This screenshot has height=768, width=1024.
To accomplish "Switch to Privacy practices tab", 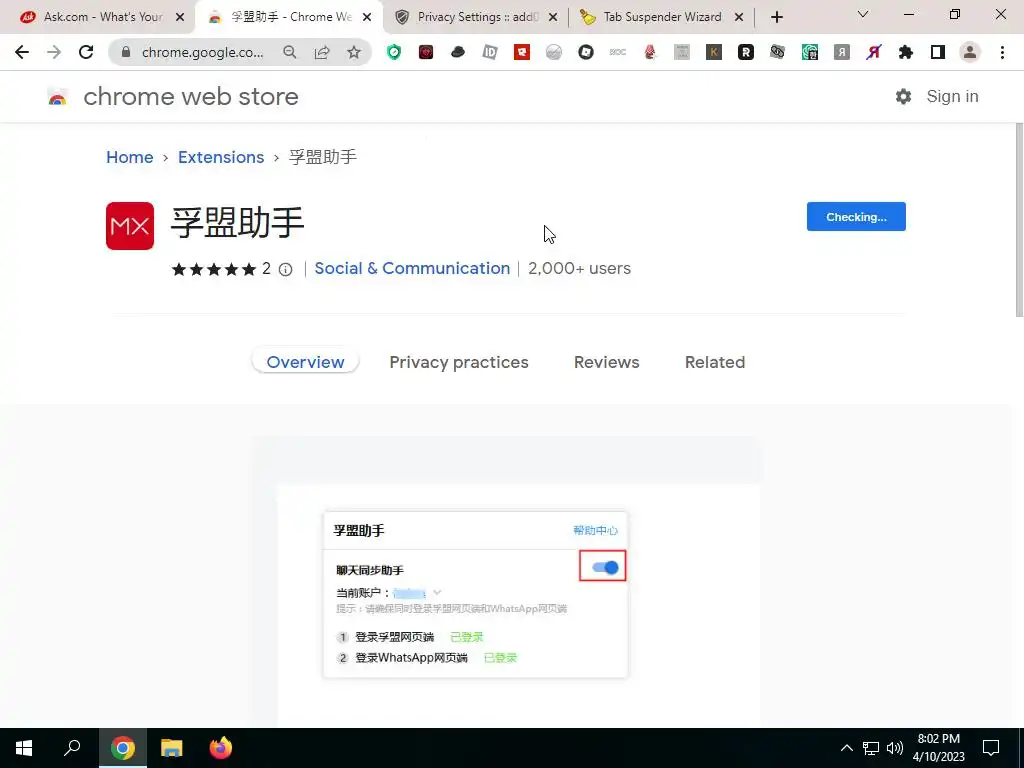I will click(x=459, y=362).
